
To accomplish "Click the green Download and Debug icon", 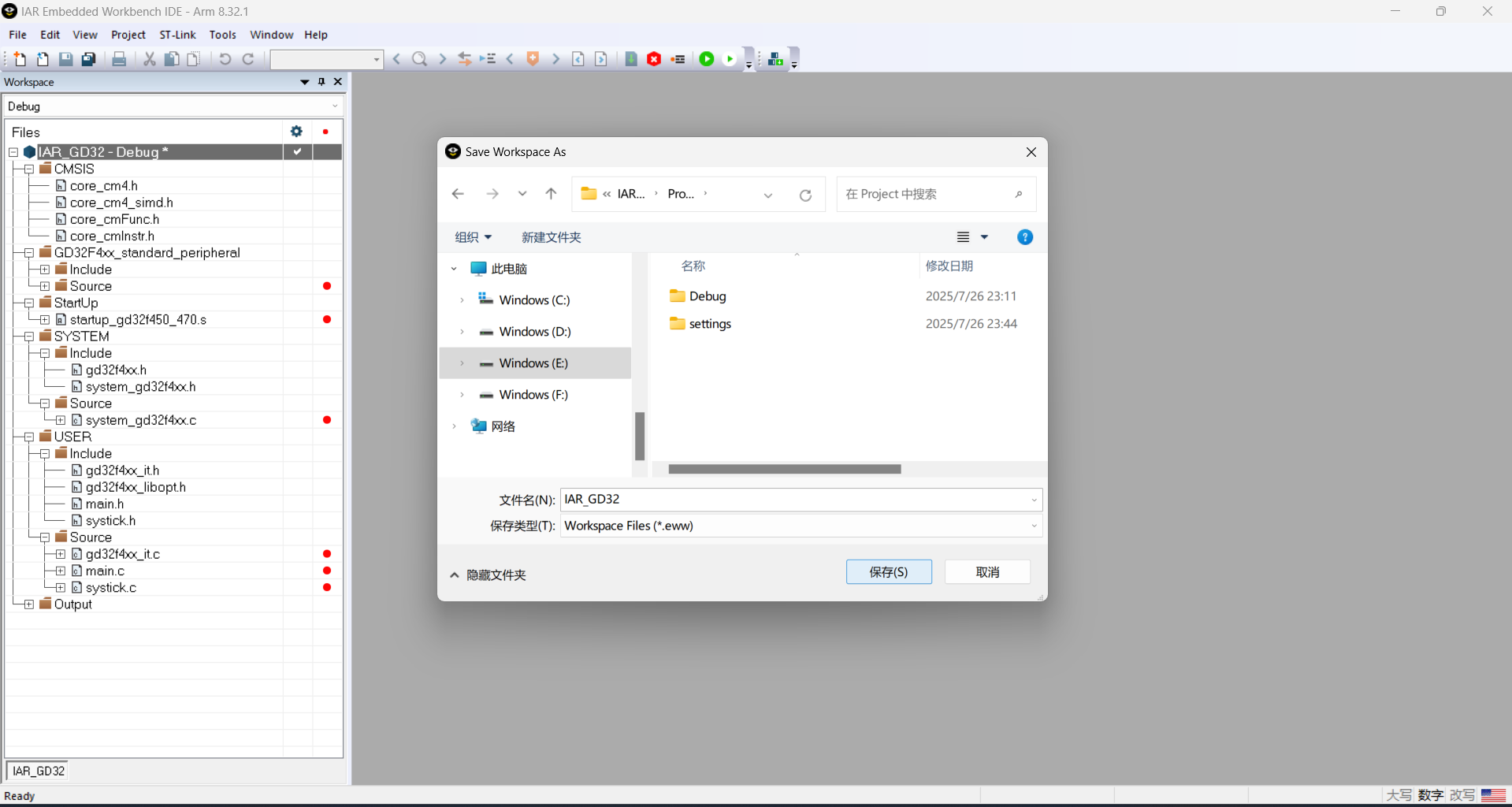I will [707, 59].
